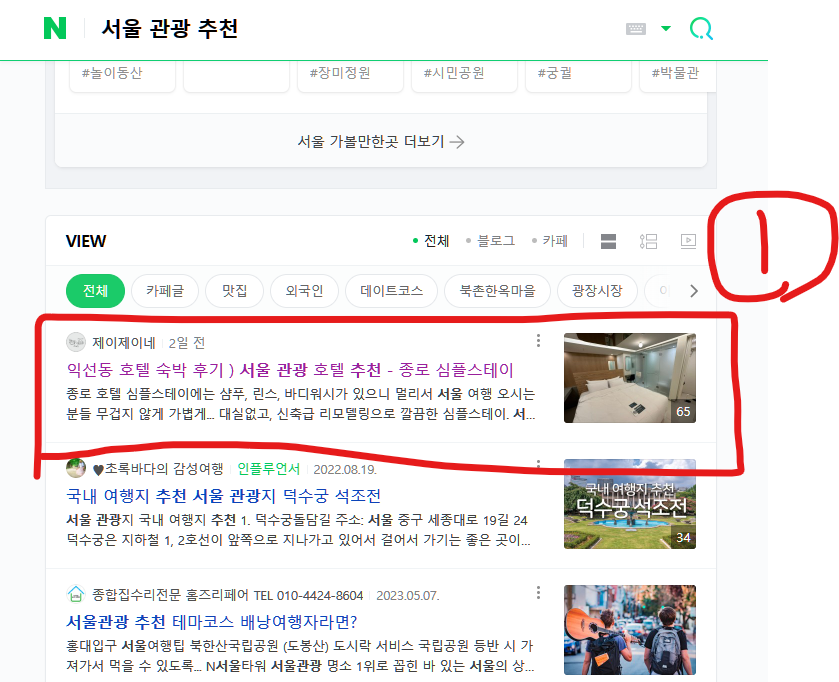Select the #박물관 tag
839x682 pixels.
pos(678,74)
